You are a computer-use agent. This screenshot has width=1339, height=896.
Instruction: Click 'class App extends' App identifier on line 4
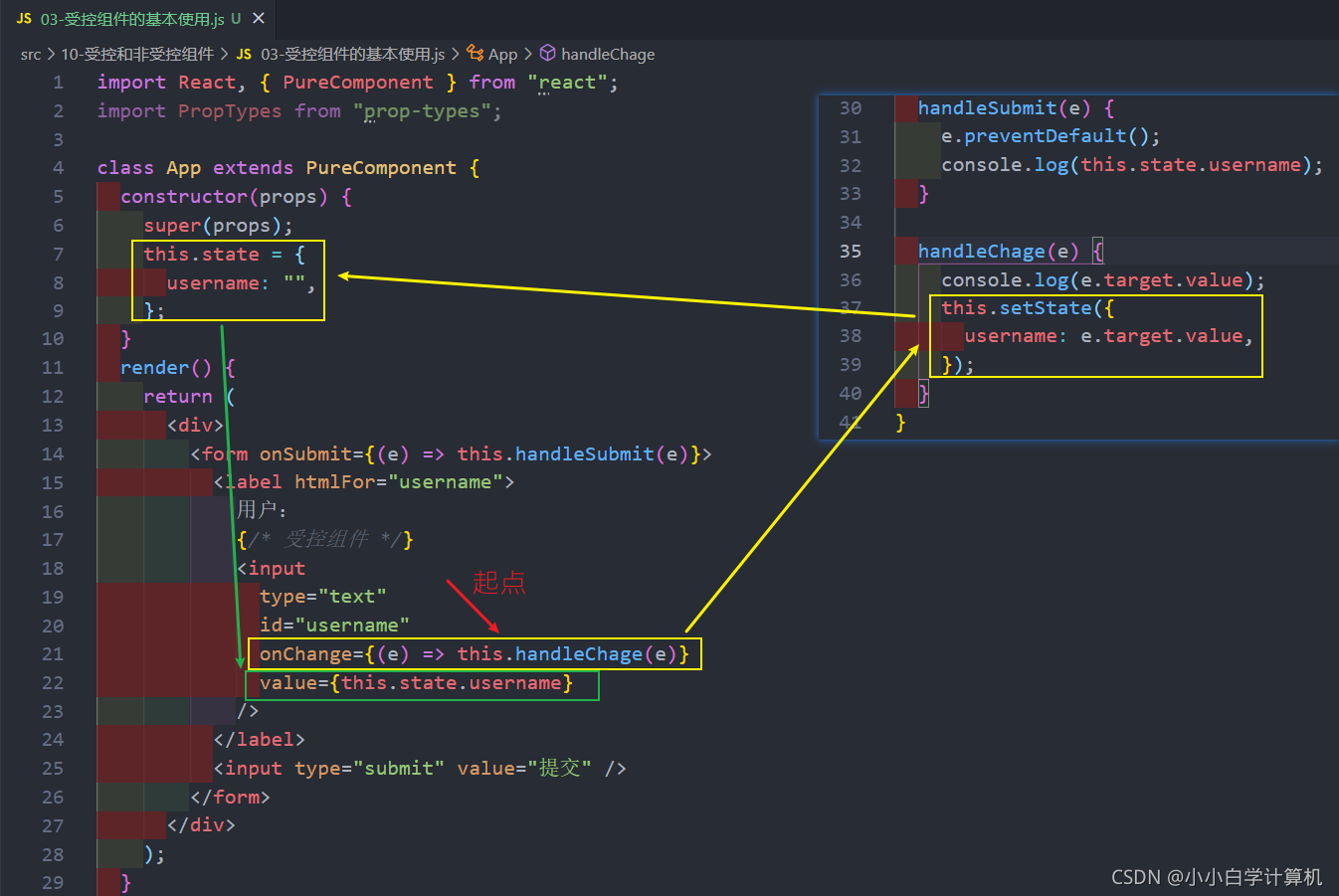[x=183, y=168]
